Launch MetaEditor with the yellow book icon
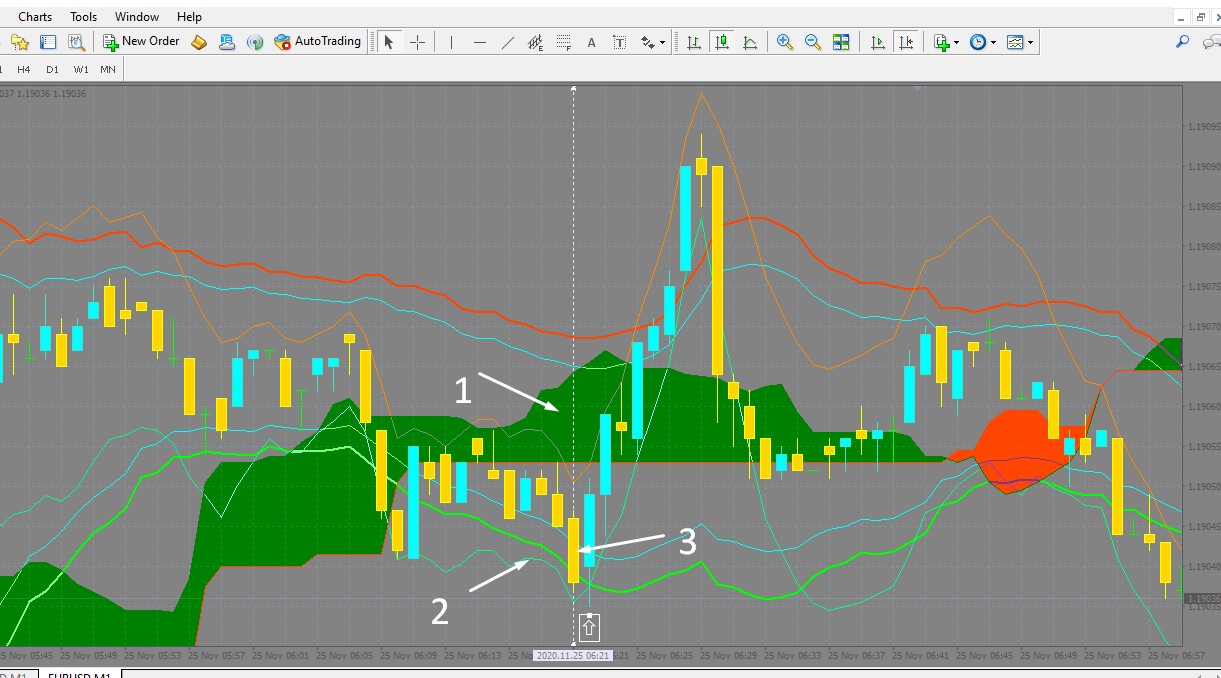Screen dimensions: 1221x678 pyautogui.click(x=199, y=42)
